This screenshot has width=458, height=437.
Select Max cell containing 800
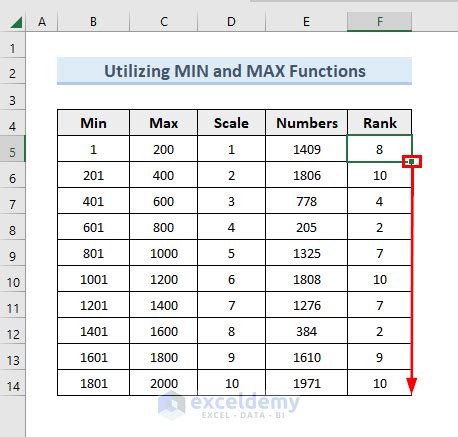click(x=164, y=227)
